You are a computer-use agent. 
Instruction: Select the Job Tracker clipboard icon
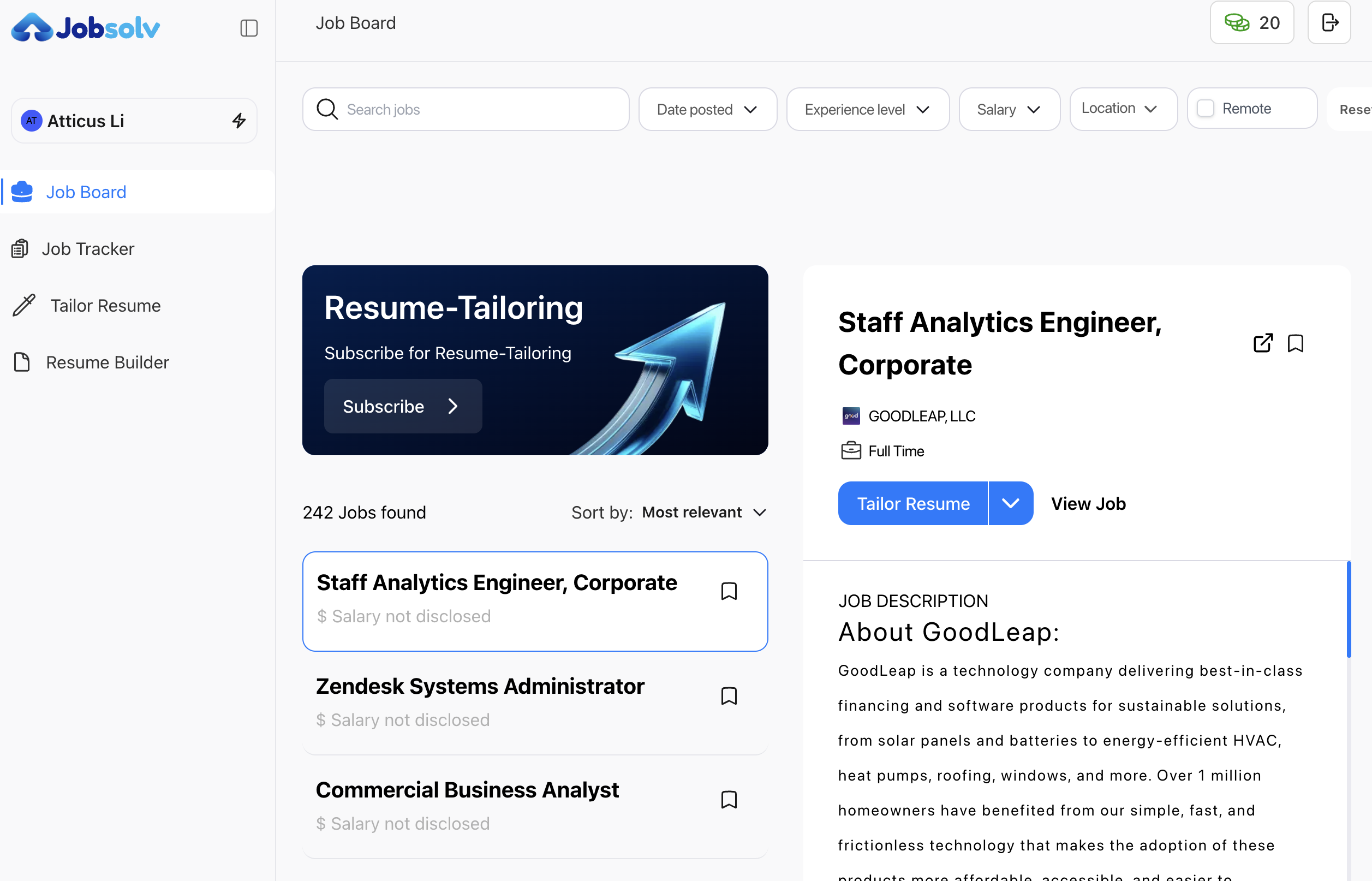coord(21,248)
